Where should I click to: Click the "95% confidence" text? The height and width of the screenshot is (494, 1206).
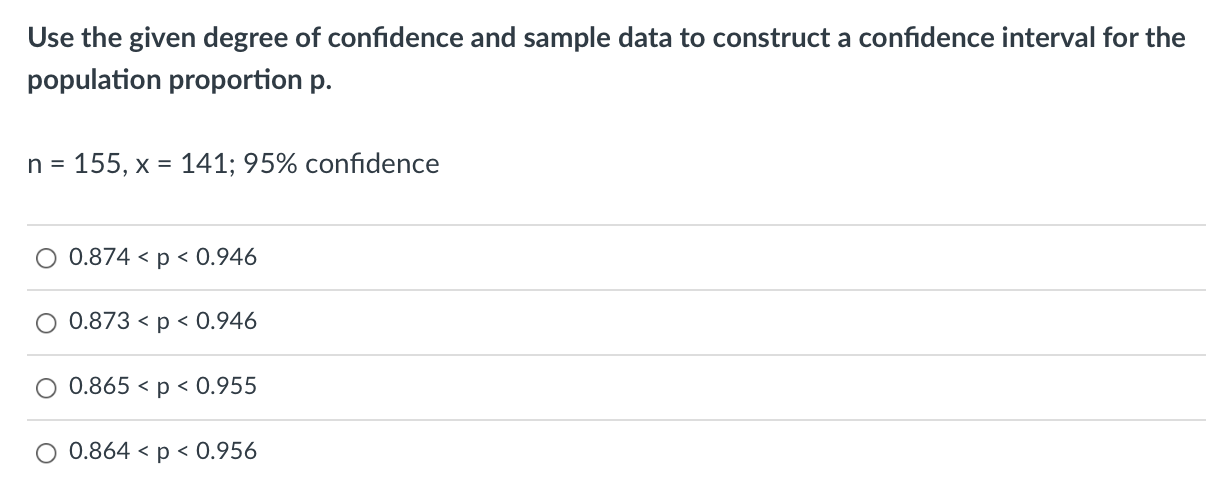tap(348, 163)
